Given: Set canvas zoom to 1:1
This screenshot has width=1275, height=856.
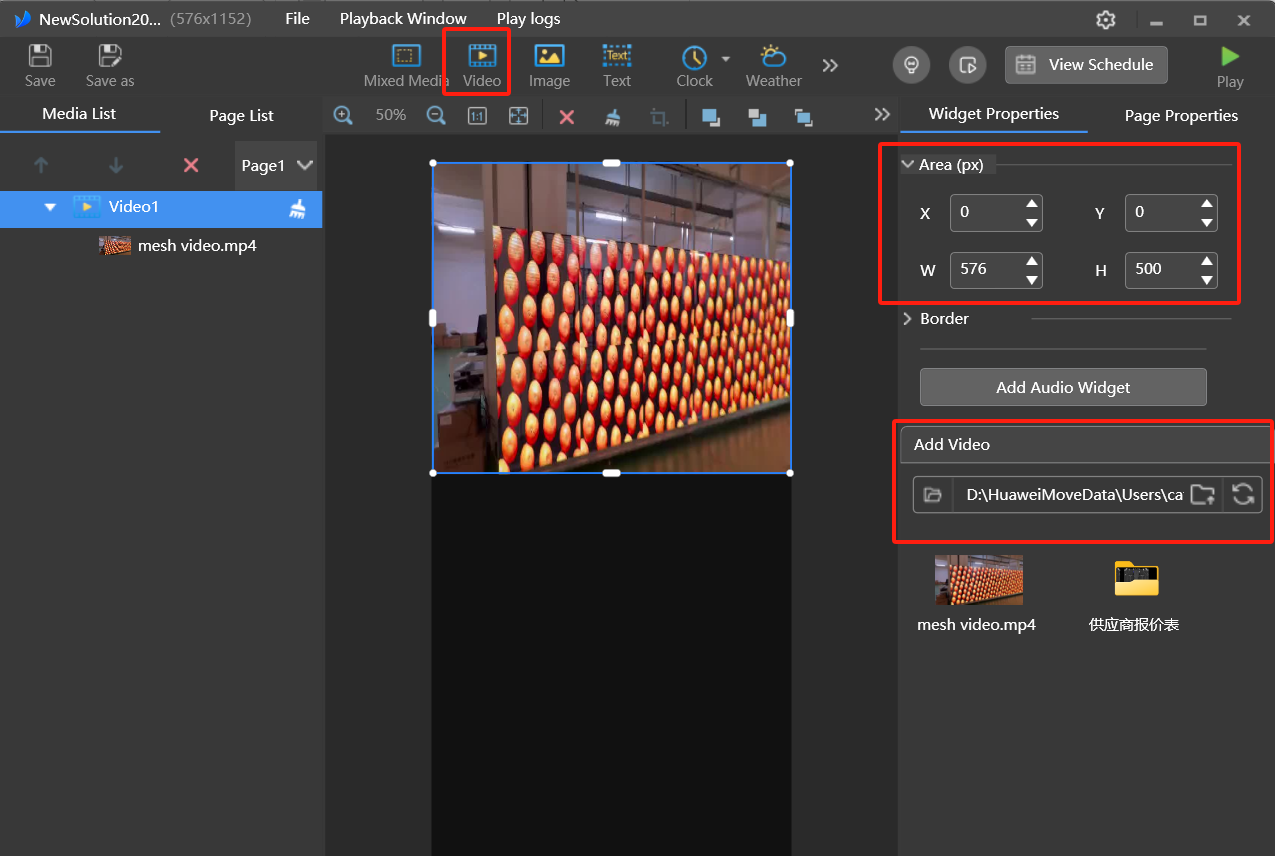Looking at the screenshot, I should point(477,116).
